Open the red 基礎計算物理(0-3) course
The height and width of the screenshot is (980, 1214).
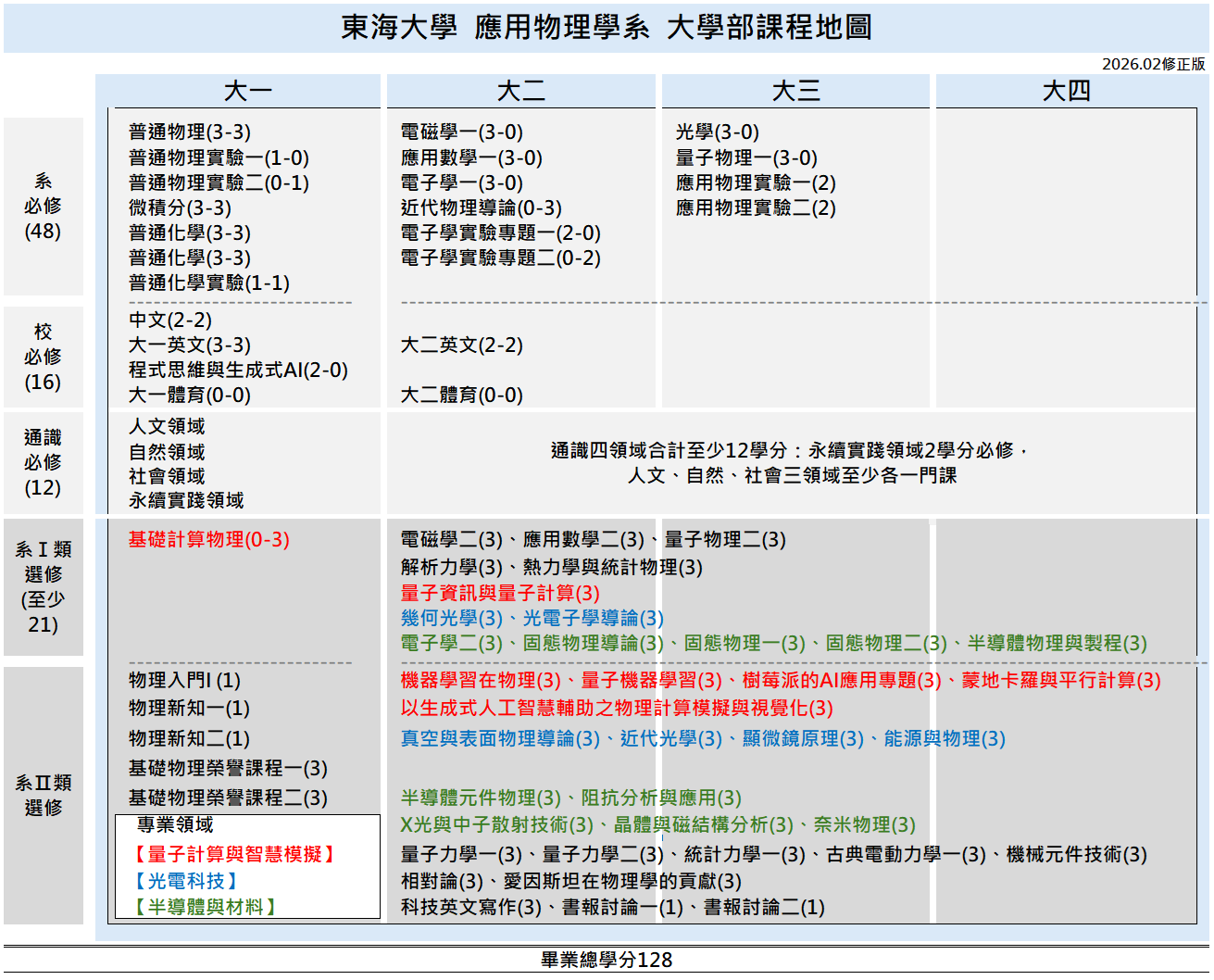[208, 540]
